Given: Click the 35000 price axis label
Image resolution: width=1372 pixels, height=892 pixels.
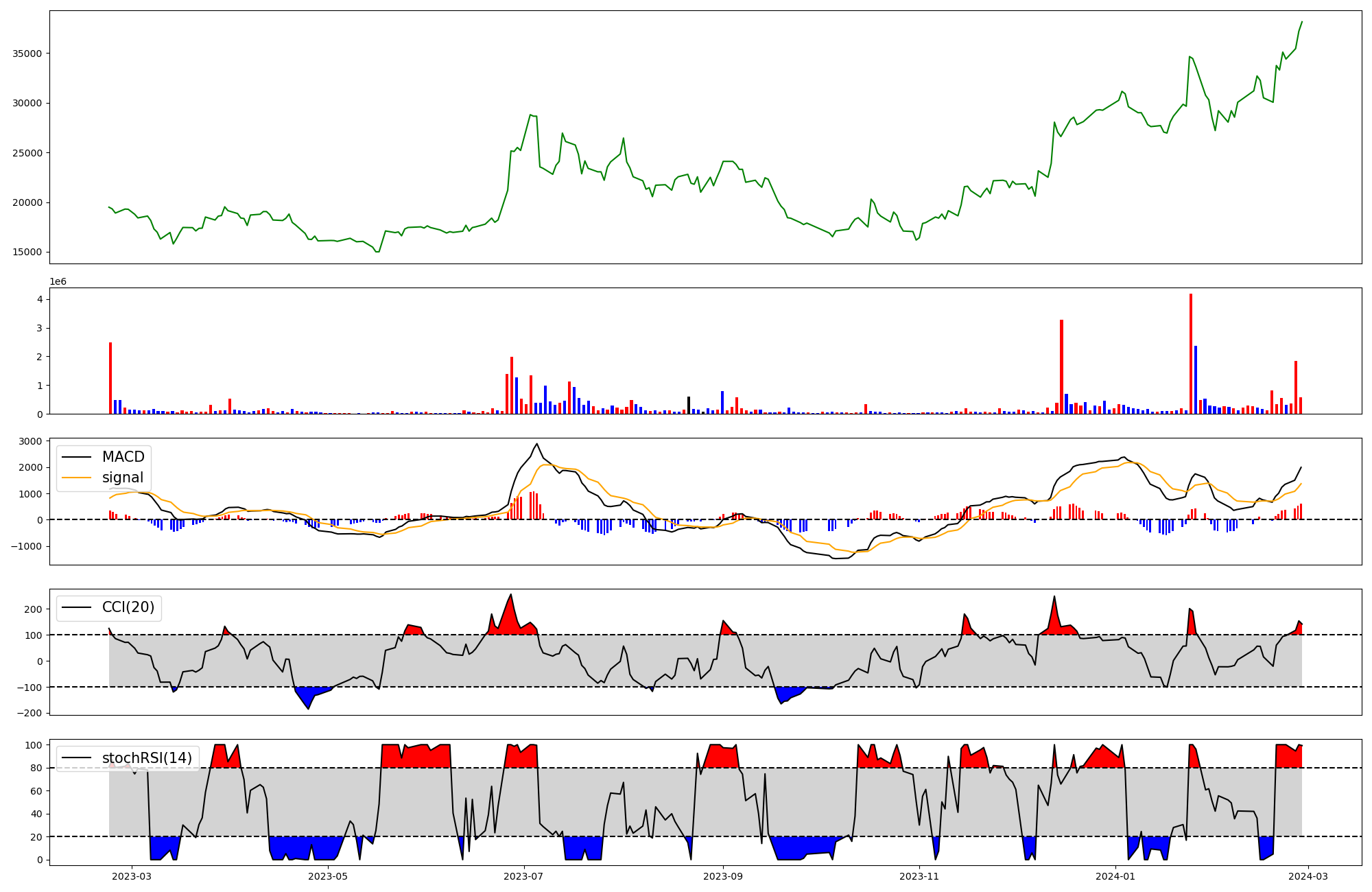Looking at the screenshot, I should 27,54.
